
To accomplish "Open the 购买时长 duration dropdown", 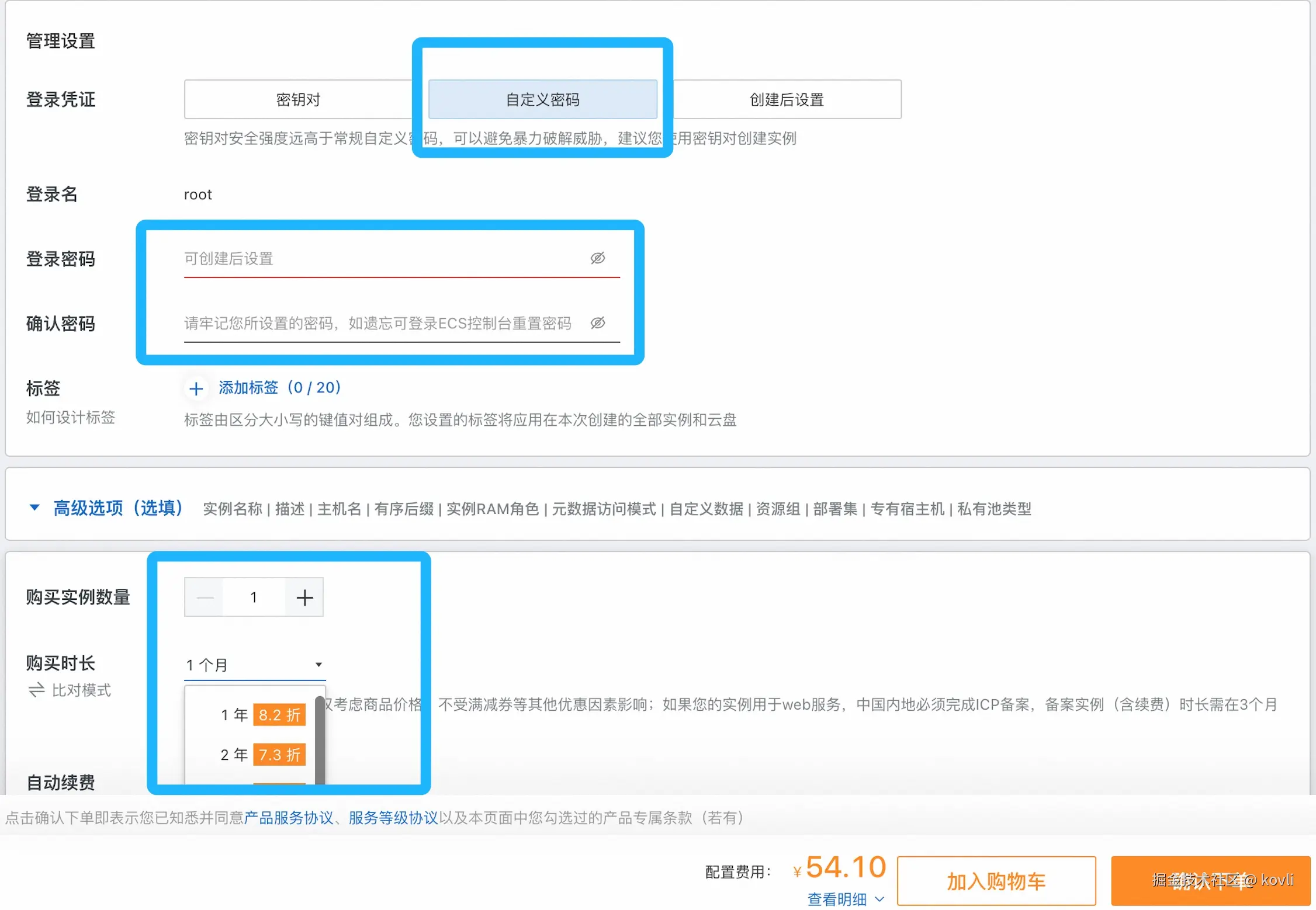I will [x=255, y=665].
